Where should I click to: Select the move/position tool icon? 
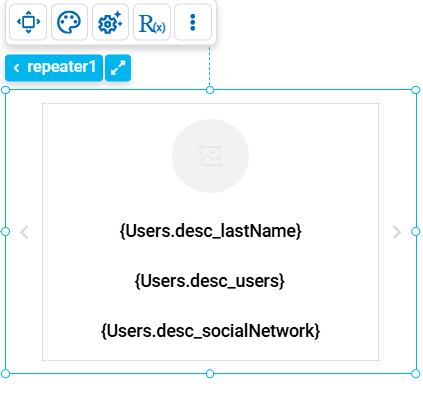pyautogui.click(x=28, y=22)
